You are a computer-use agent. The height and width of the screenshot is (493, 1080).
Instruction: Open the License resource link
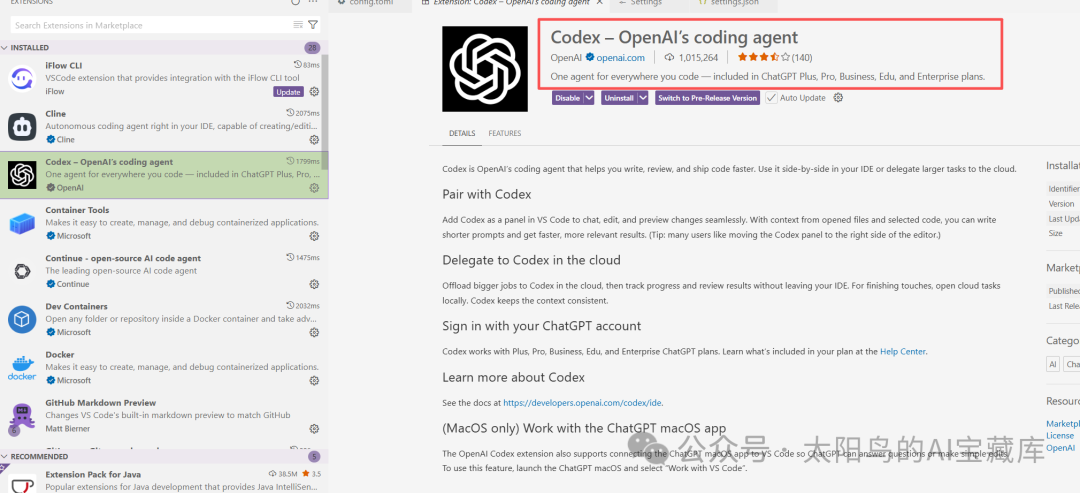[x=1060, y=435]
